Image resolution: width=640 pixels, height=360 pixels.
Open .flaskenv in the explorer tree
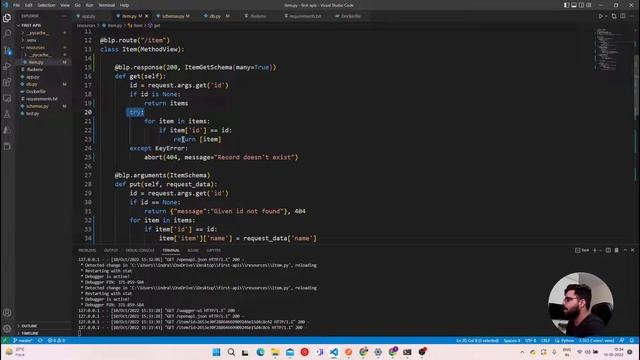pos(35,69)
